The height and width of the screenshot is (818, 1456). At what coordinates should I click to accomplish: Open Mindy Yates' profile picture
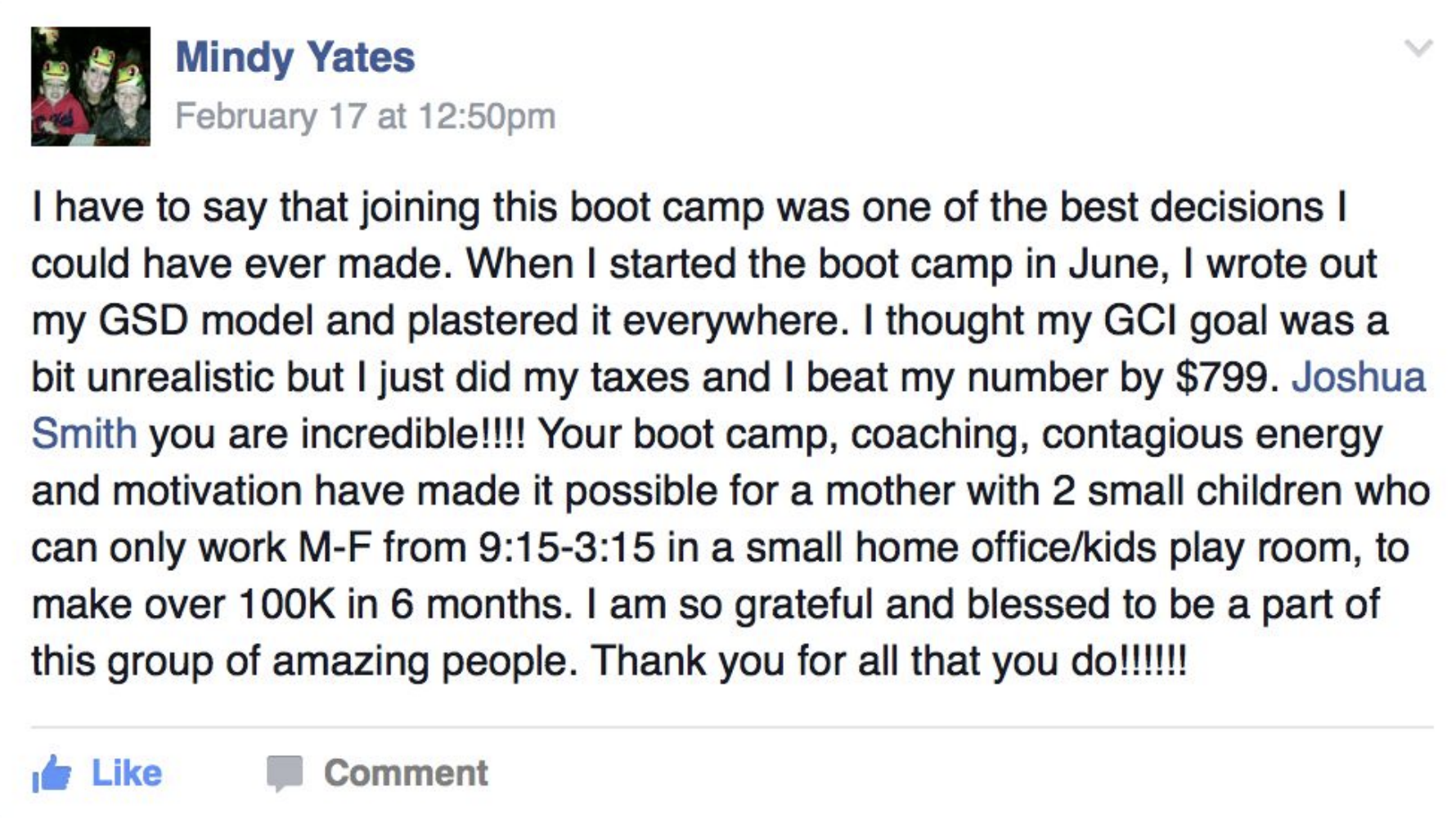tap(91, 86)
